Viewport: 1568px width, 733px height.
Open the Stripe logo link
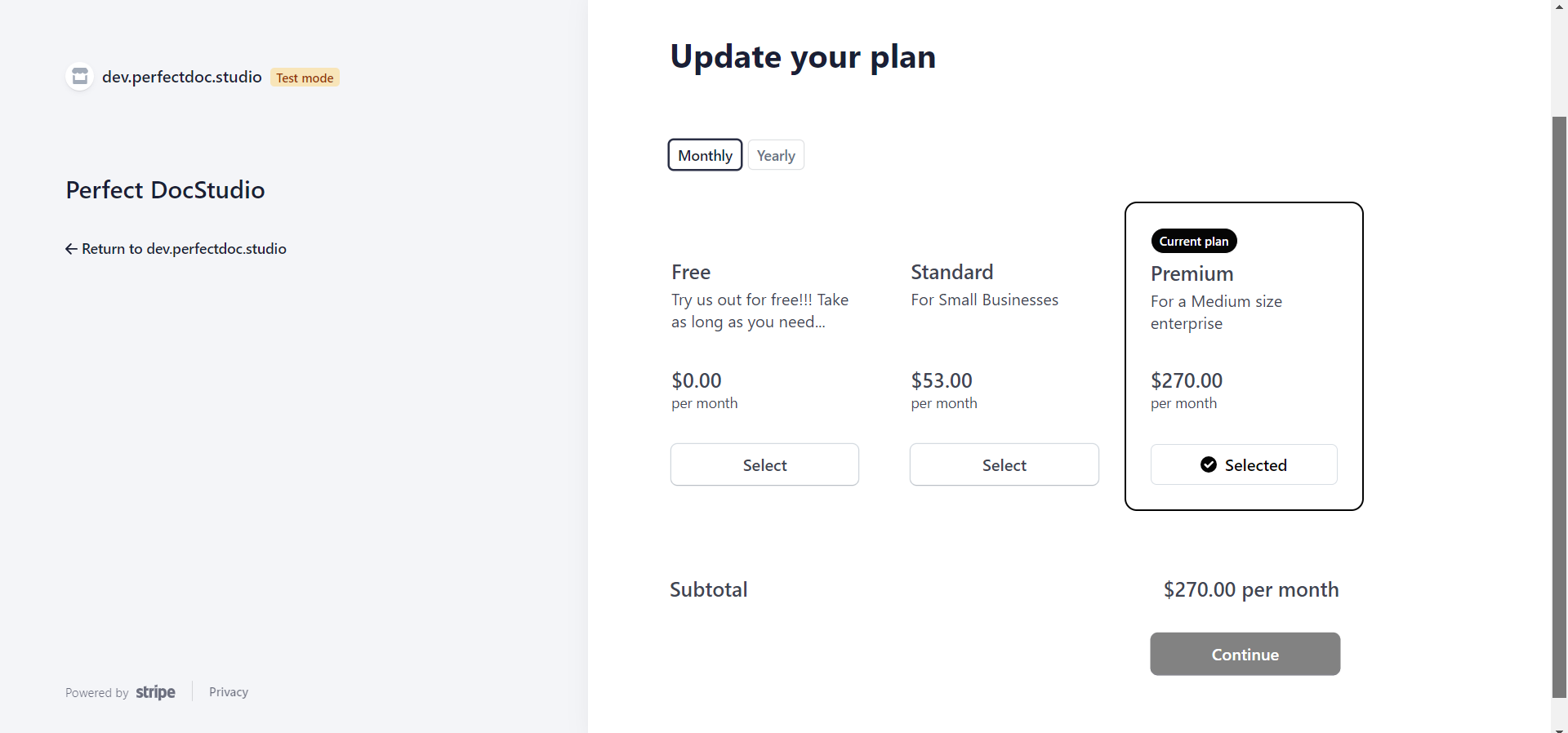click(155, 692)
